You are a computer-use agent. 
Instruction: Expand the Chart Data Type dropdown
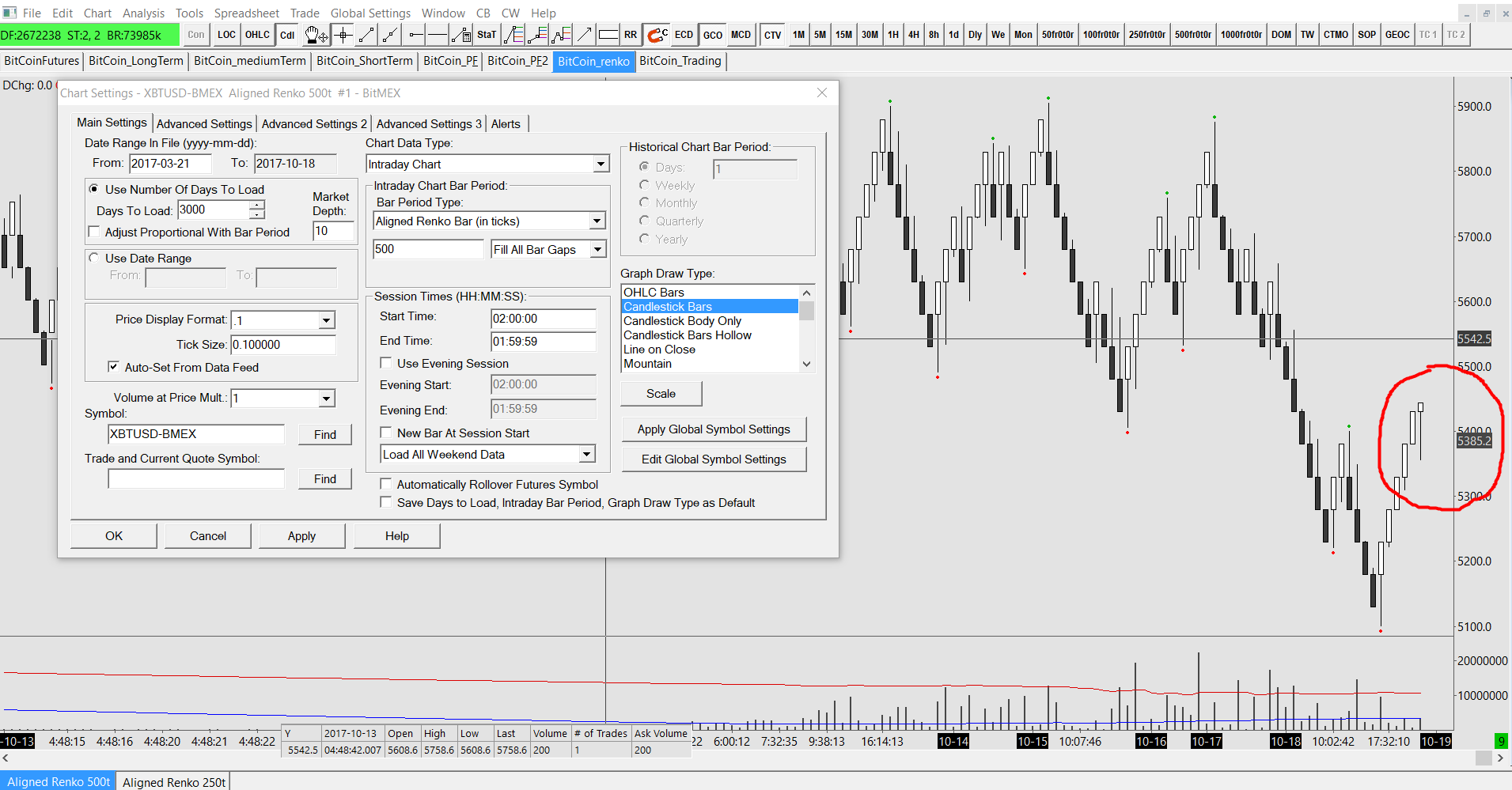pyautogui.click(x=601, y=164)
